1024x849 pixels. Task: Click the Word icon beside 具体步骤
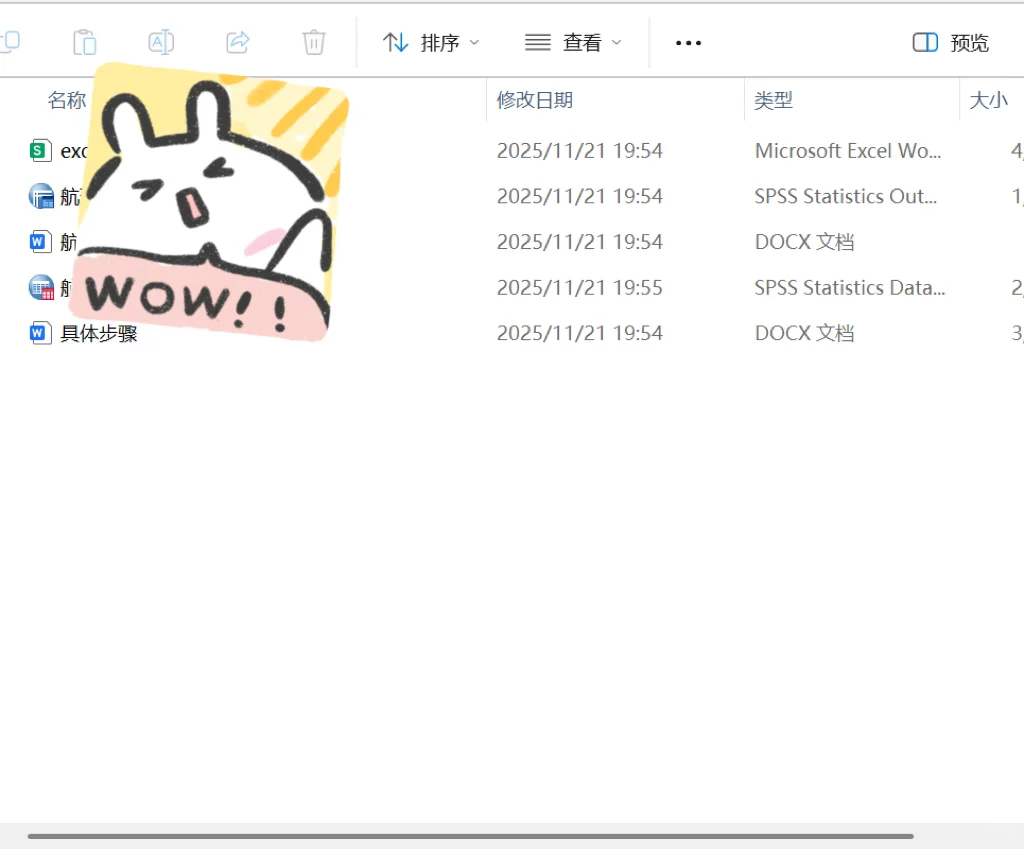pyautogui.click(x=39, y=333)
